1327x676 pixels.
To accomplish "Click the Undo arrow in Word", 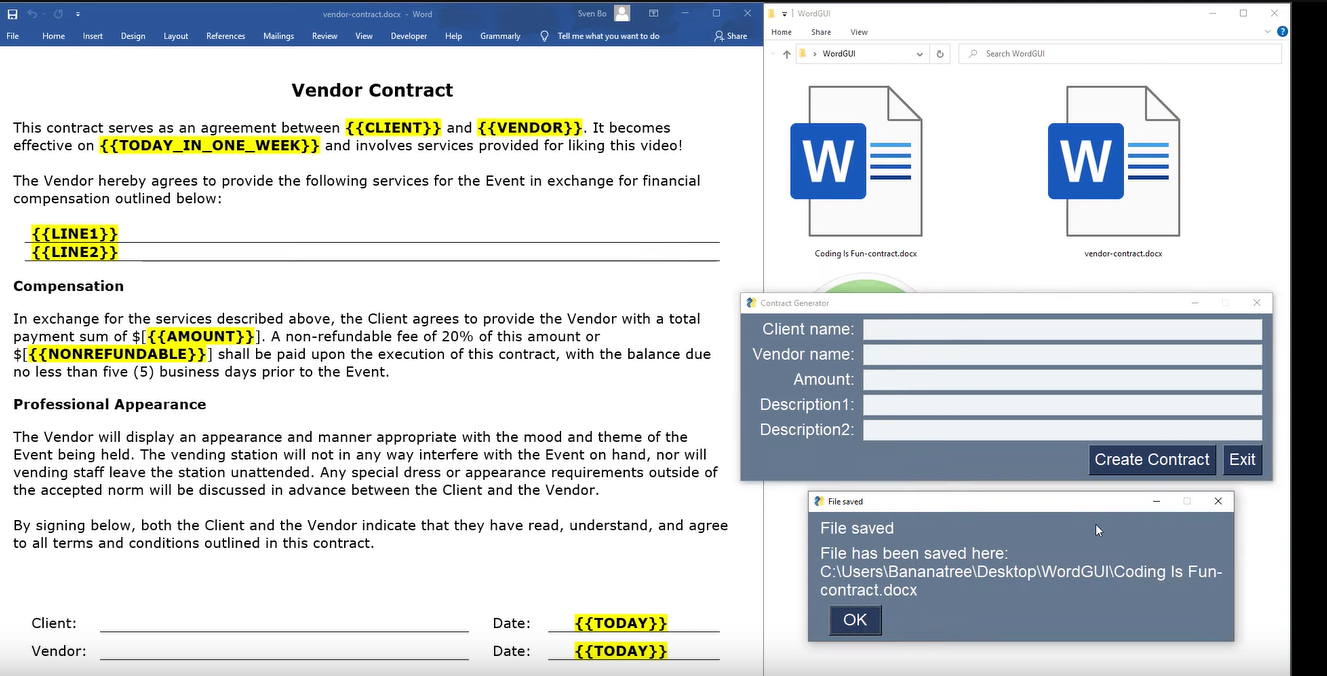I will (32, 14).
